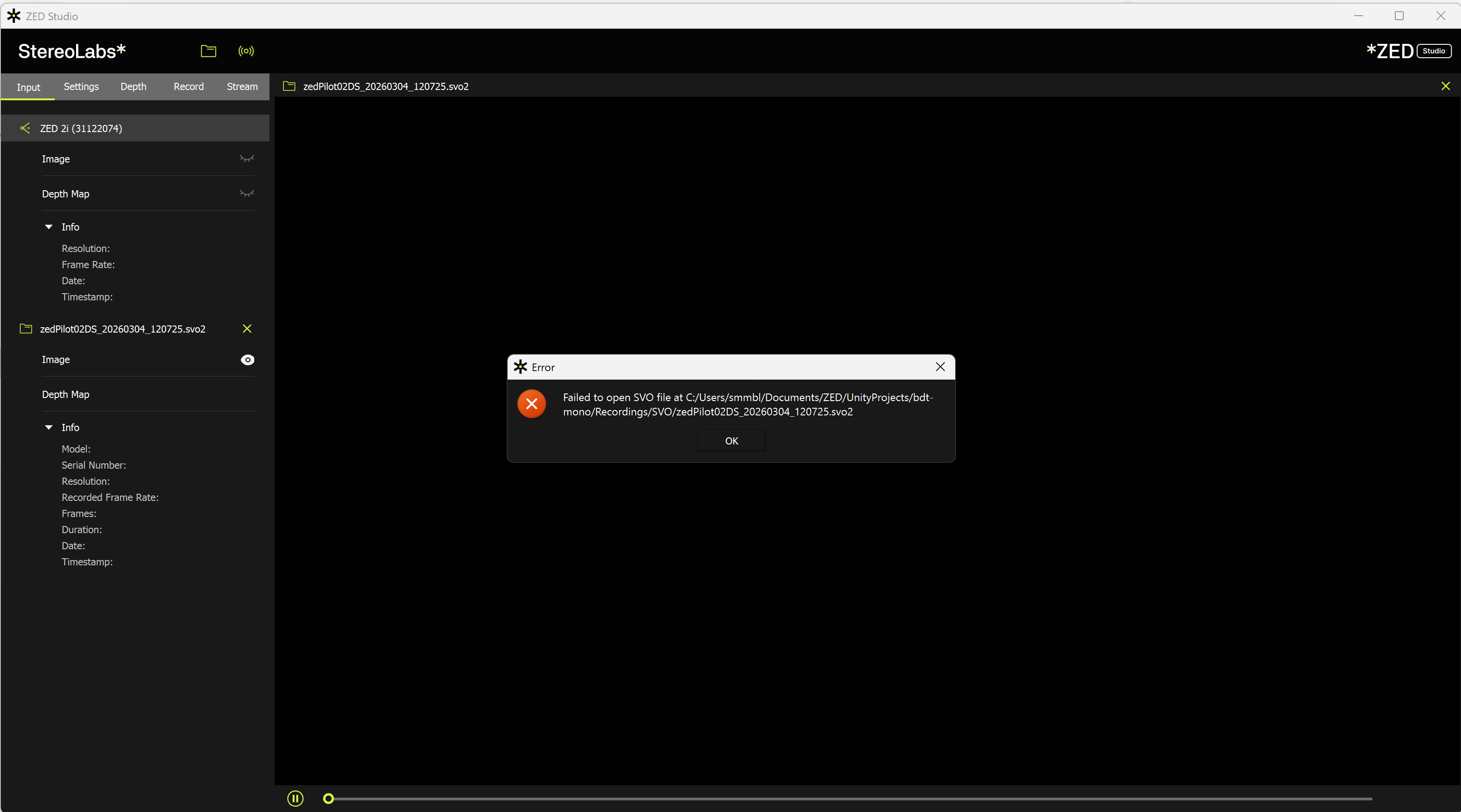
Task: Pause playback with the pause button
Action: (295, 799)
